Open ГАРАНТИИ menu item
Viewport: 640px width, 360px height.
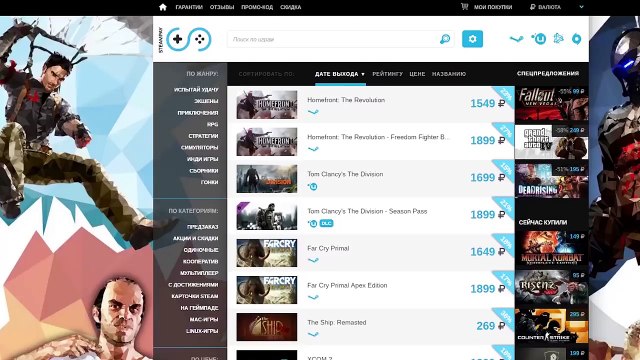click(189, 7)
